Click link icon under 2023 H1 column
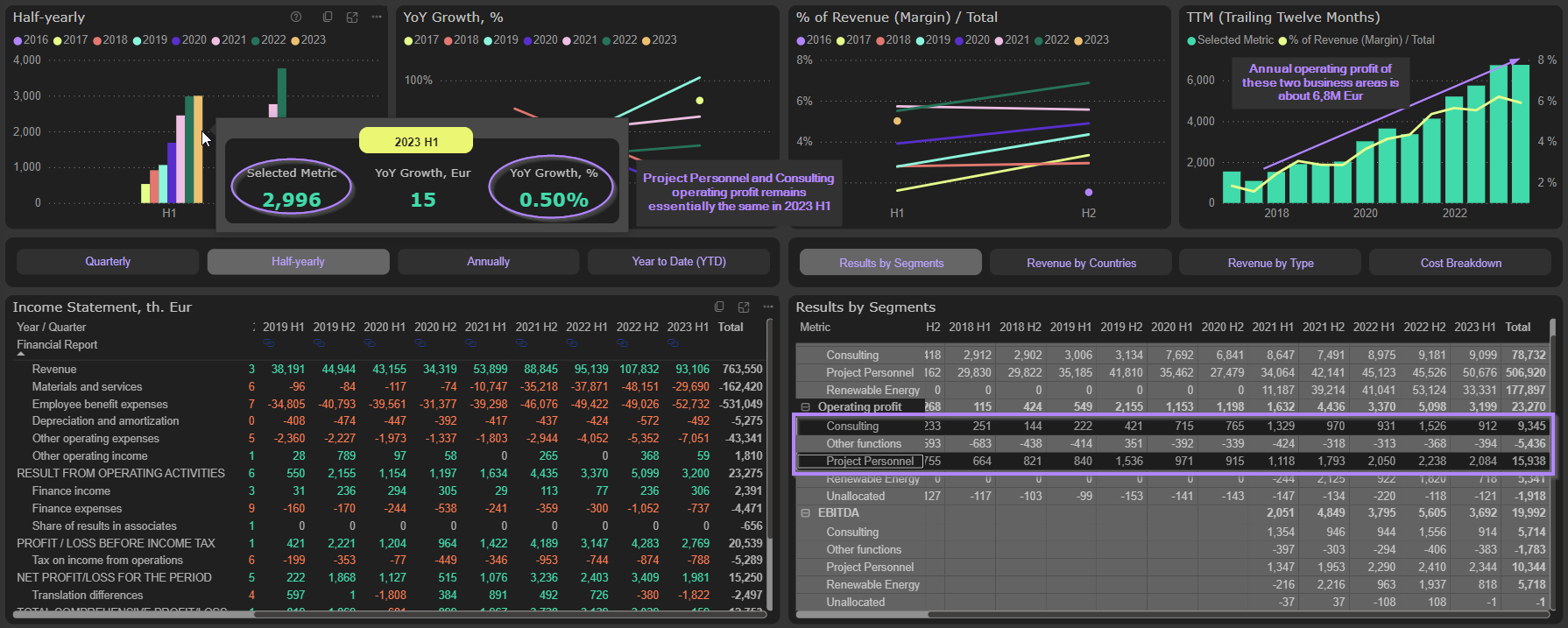The width and height of the screenshot is (1568, 628). tap(675, 343)
